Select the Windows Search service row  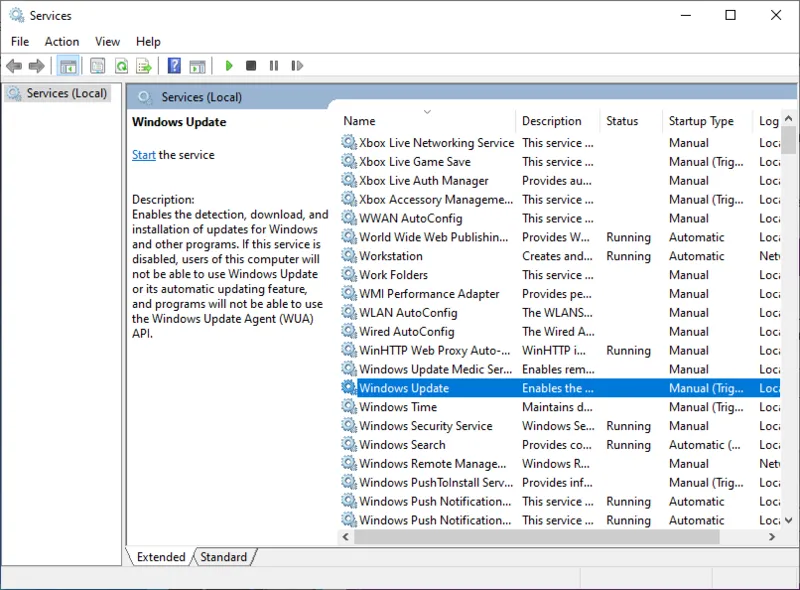click(x=402, y=445)
